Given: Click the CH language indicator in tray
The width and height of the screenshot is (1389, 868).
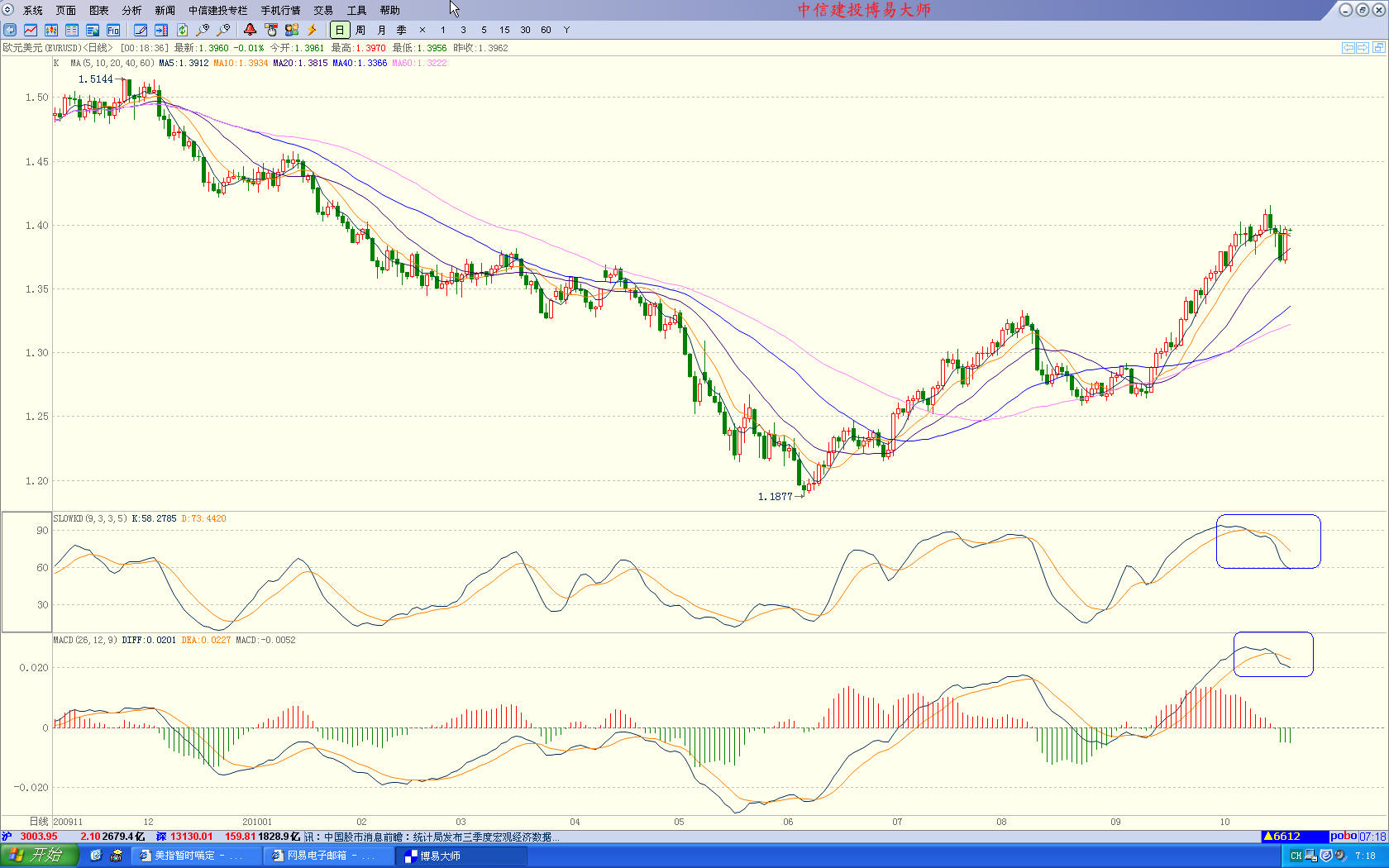Looking at the screenshot, I should click(1296, 856).
